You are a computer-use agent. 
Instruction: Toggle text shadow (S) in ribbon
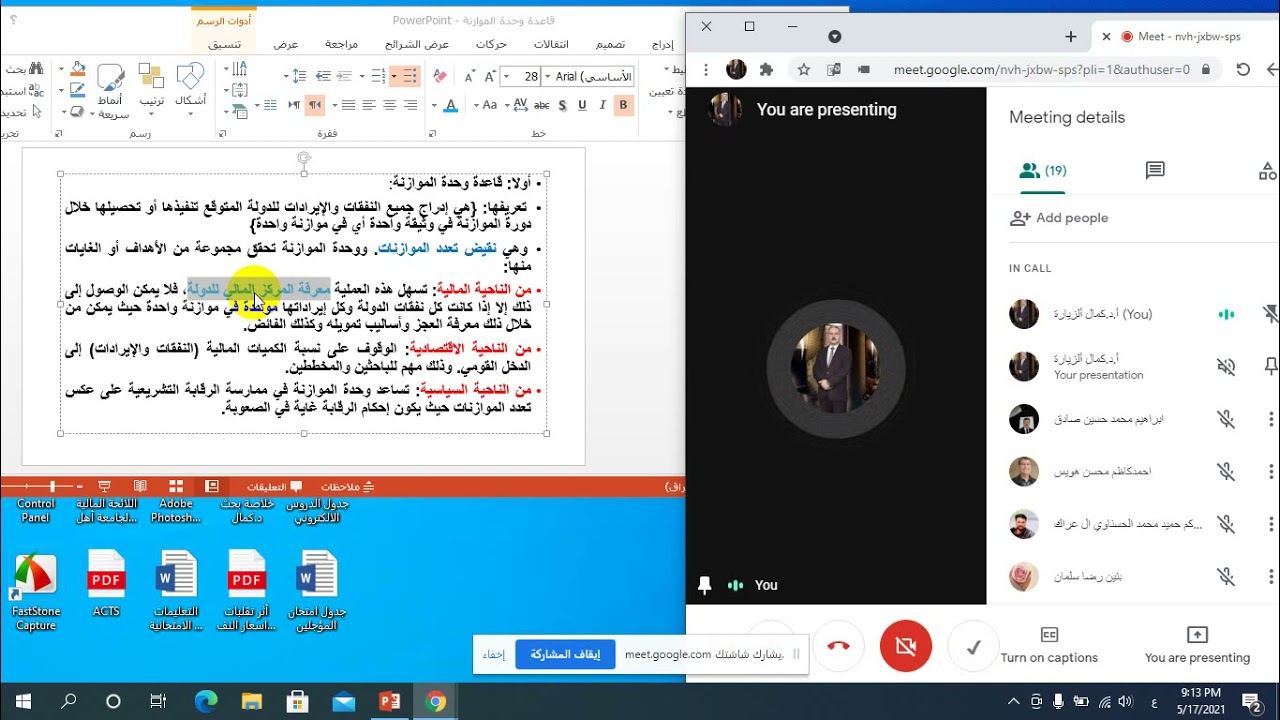click(x=562, y=105)
